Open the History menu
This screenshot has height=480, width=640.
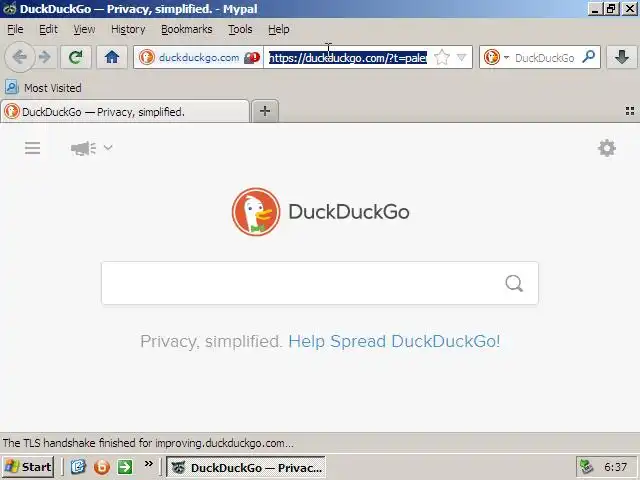pyautogui.click(x=128, y=29)
